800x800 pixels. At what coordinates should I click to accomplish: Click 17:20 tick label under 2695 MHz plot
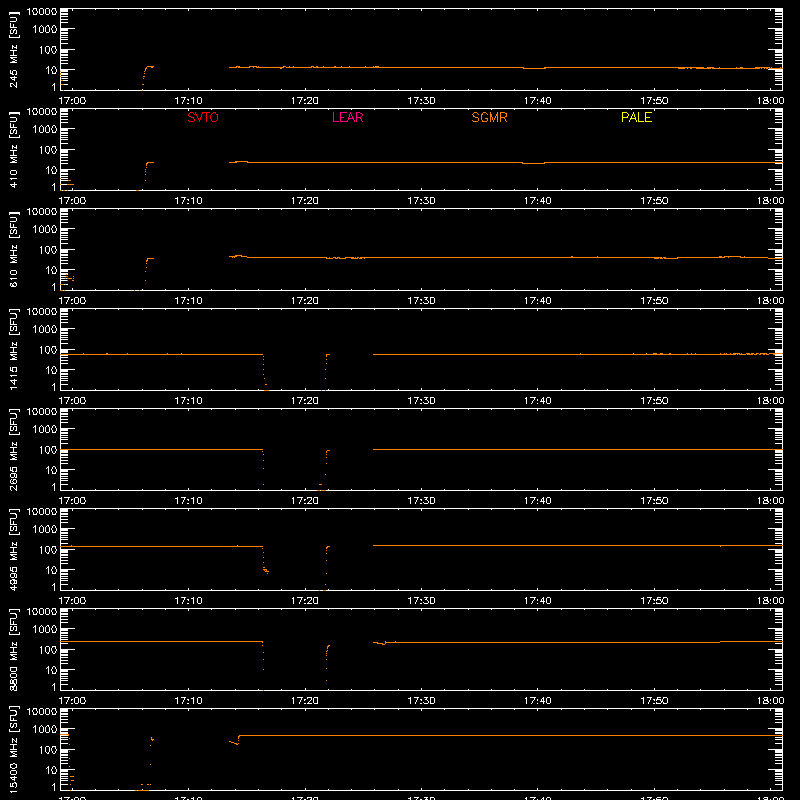pyautogui.click(x=305, y=501)
